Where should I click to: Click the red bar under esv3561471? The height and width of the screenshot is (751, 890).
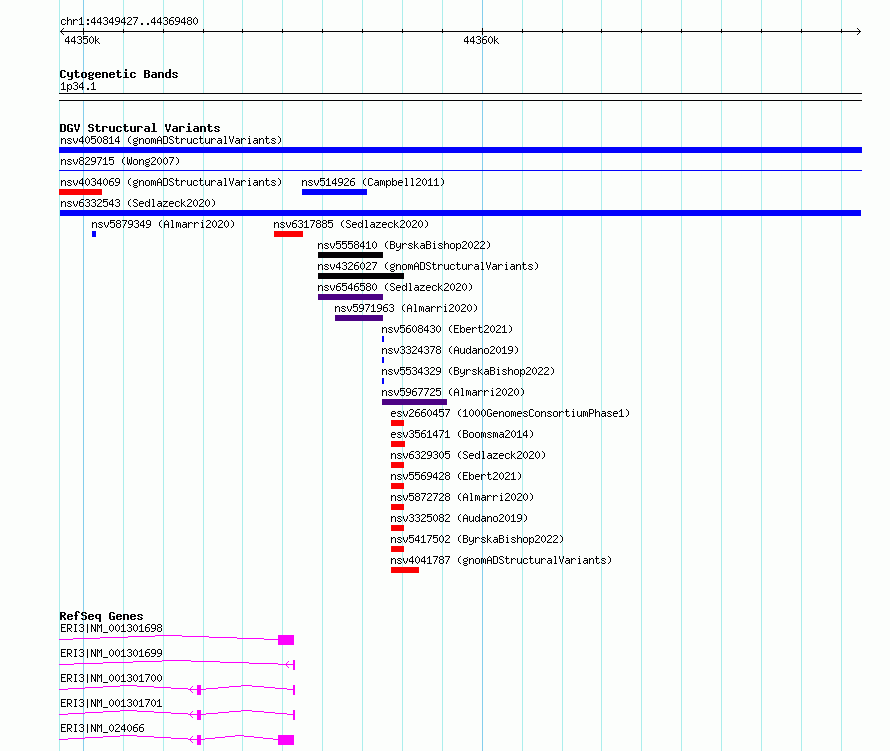click(x=398, y=444)
